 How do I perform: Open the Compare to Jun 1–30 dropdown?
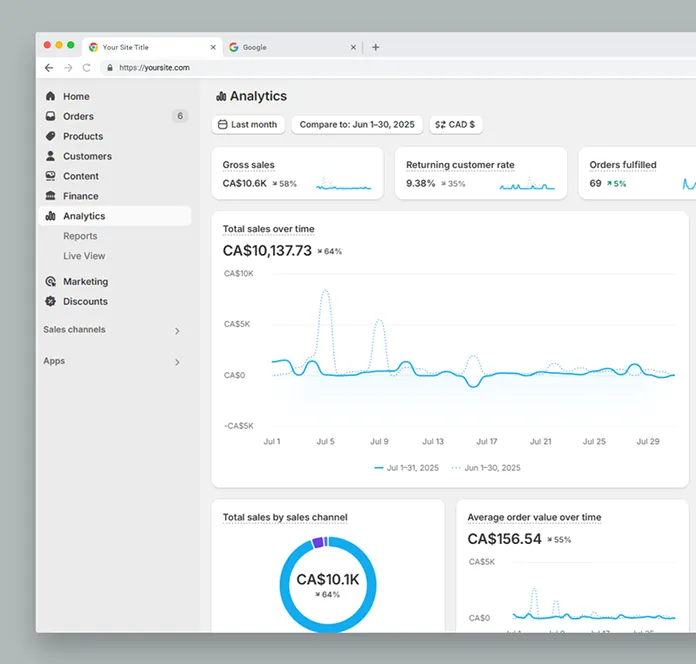coord(357,125)
